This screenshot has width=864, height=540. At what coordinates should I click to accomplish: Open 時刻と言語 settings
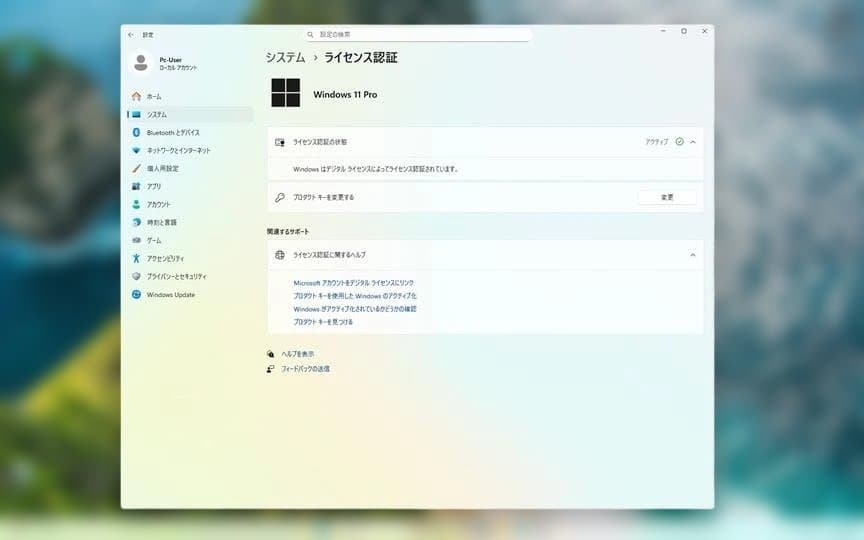pos(161,222)
